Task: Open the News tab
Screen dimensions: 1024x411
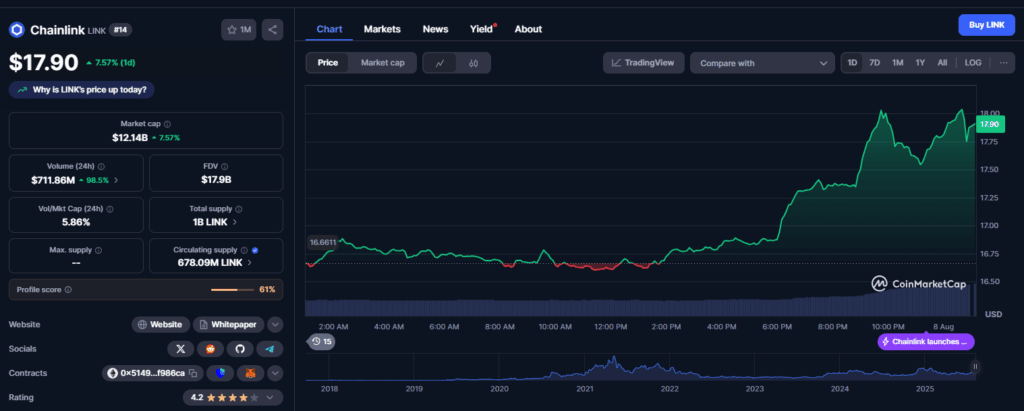Action: point(435,29)
